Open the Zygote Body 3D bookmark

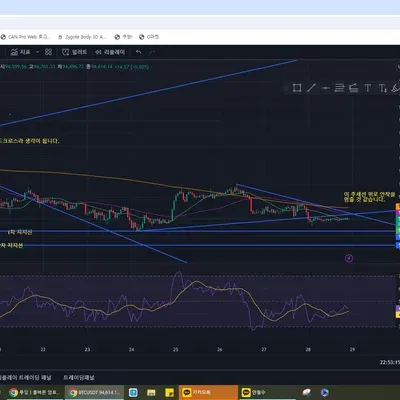pyautogui.click(x=82, y=37)
